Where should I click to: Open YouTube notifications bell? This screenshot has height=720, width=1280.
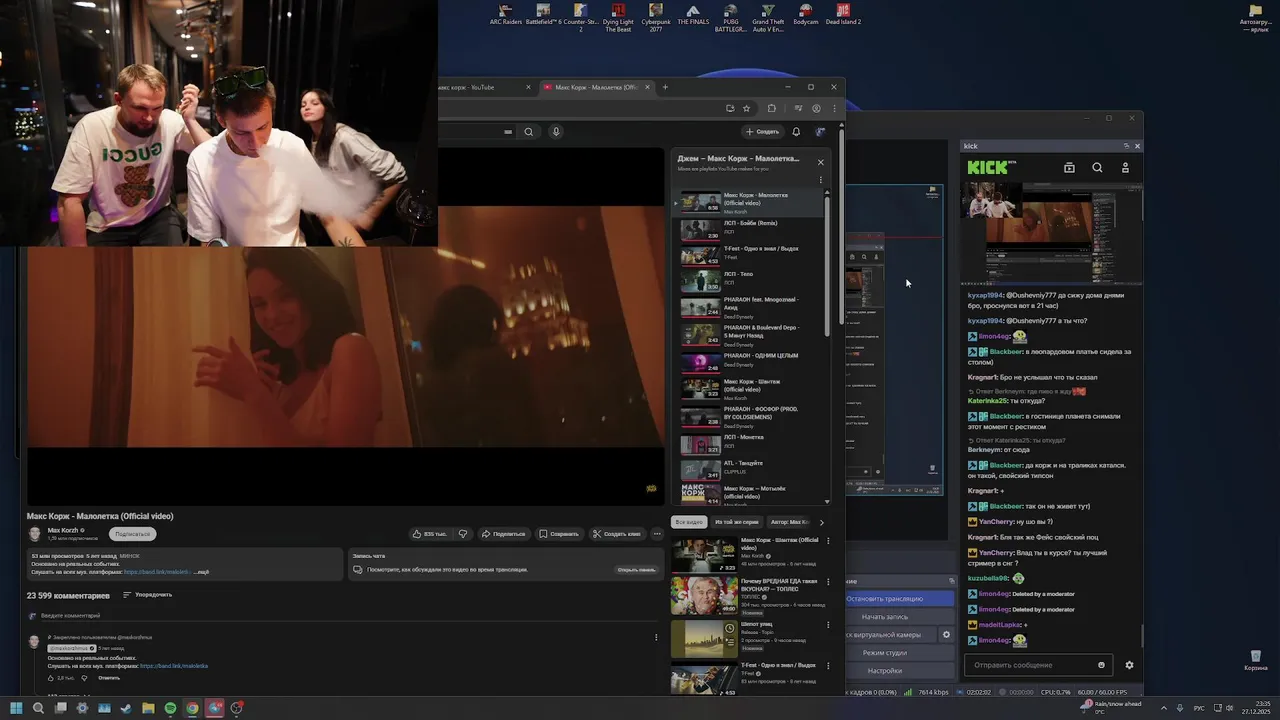pyautogui.click(x=796, y=132)
